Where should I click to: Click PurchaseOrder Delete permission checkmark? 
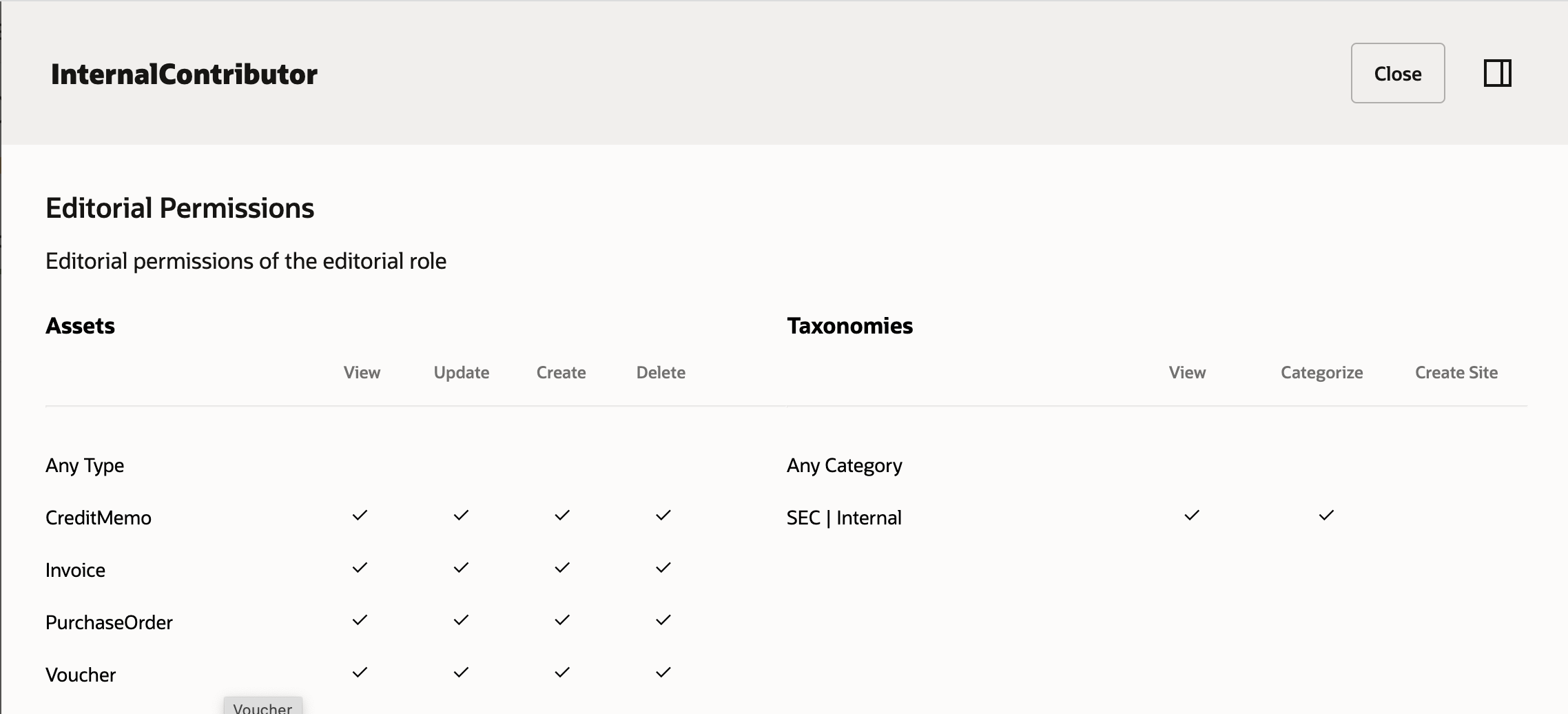tap(663, 620)
